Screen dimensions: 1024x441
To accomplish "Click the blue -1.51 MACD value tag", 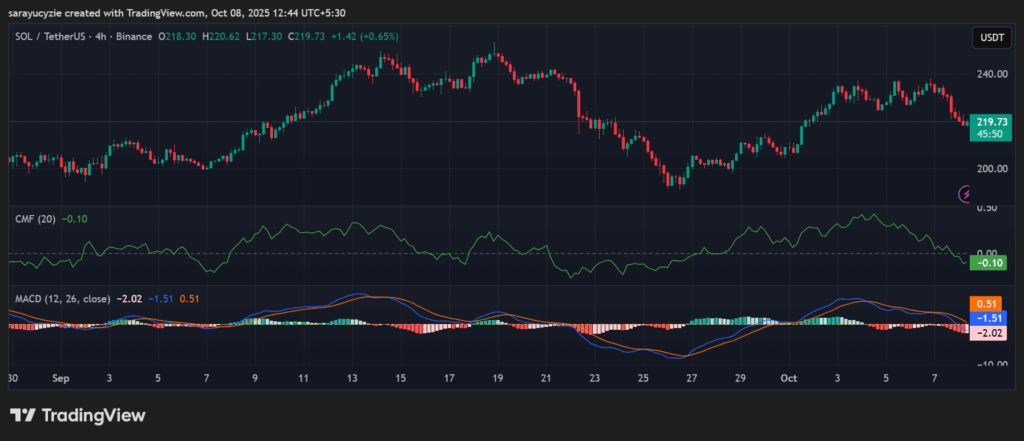I will point(988,317).
